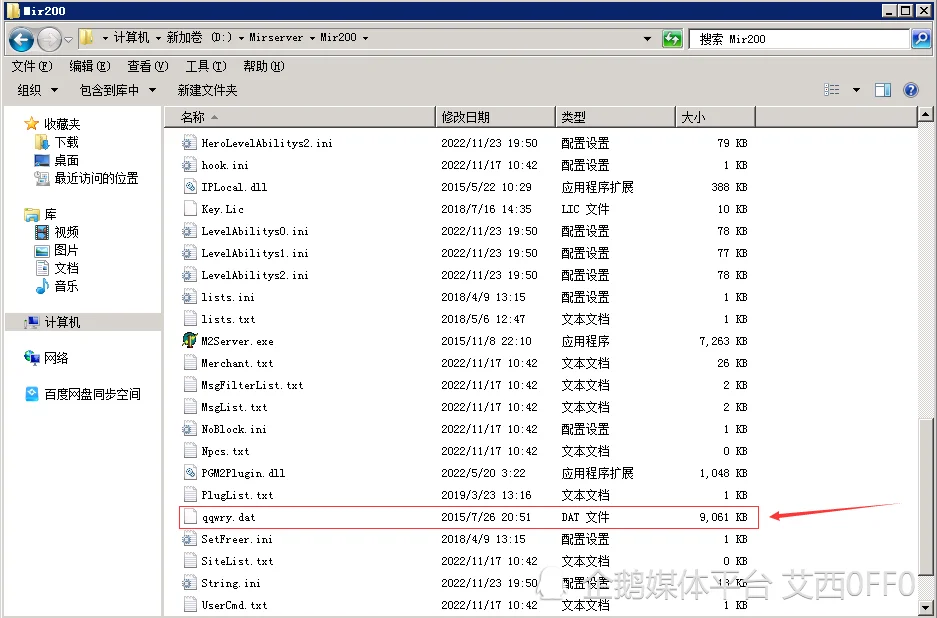Toggle the preview pane icon
Viewport: 937px width, 618px height.
coord(882,90)
